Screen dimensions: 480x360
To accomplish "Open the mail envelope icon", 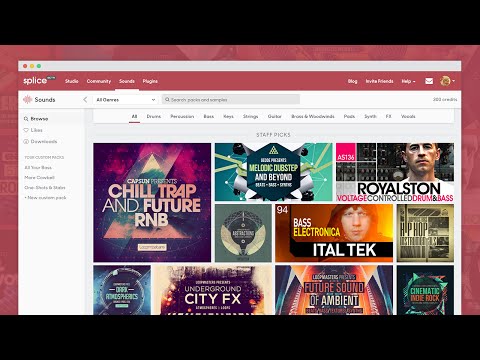I will pos(429,81).
